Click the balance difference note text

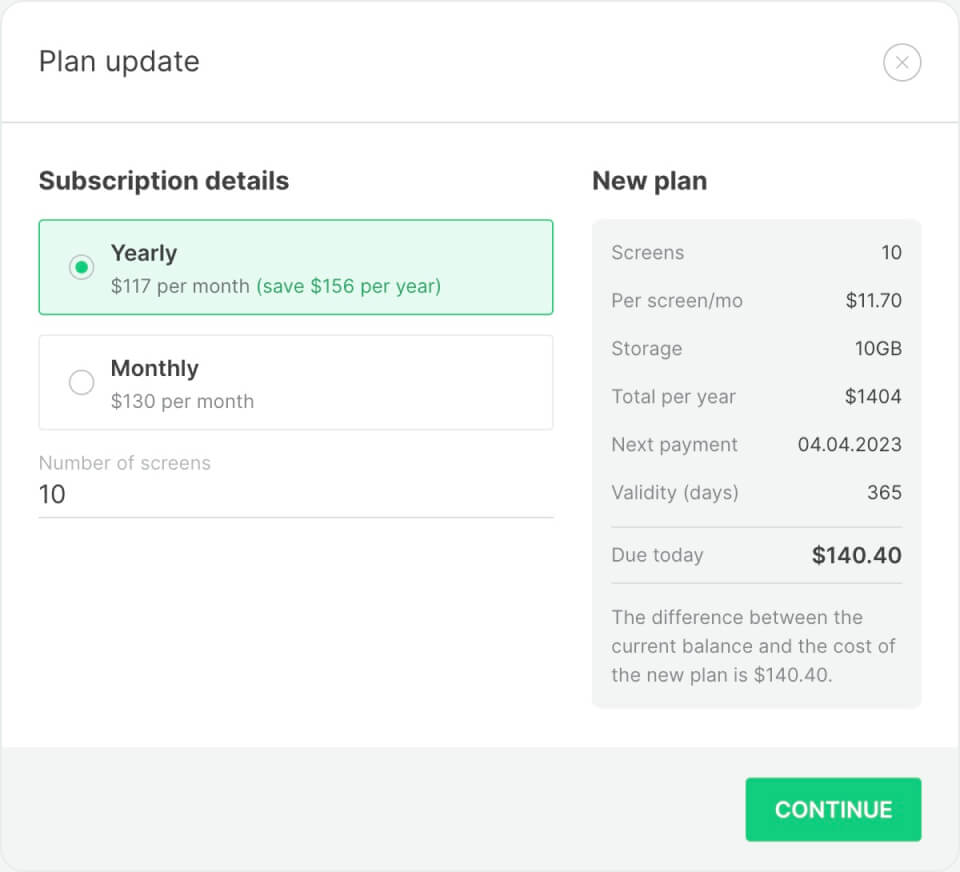click(752, 646)
